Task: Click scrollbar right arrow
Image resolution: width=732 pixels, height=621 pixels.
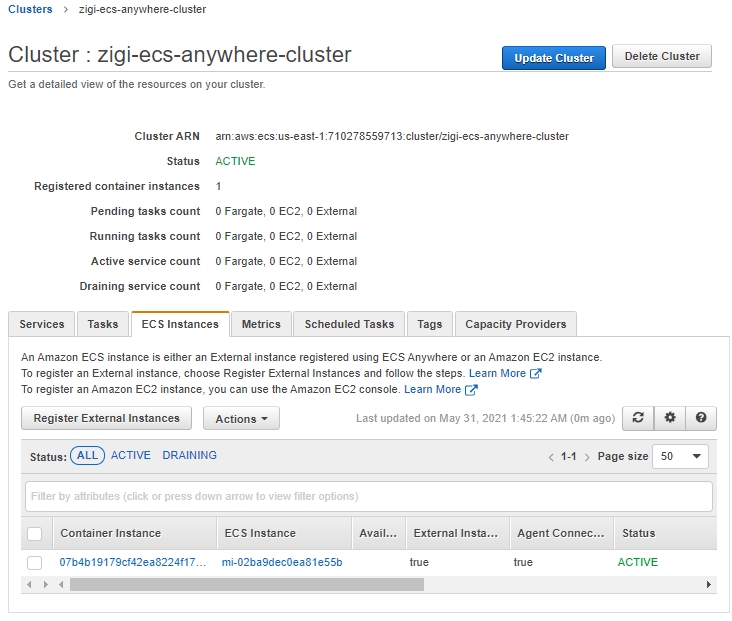Action: coord(709,584)
